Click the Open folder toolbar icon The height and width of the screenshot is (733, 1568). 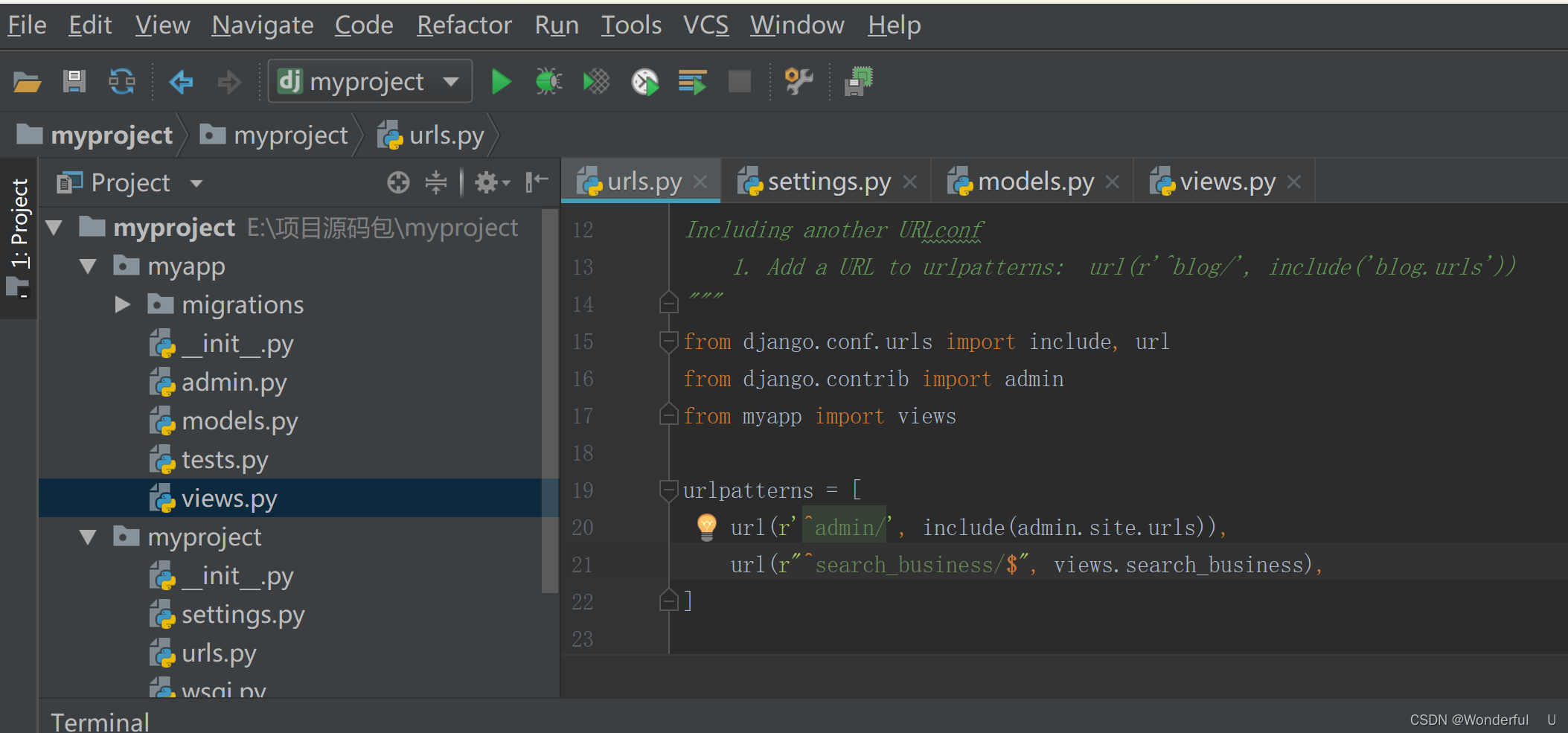point(27,81)
